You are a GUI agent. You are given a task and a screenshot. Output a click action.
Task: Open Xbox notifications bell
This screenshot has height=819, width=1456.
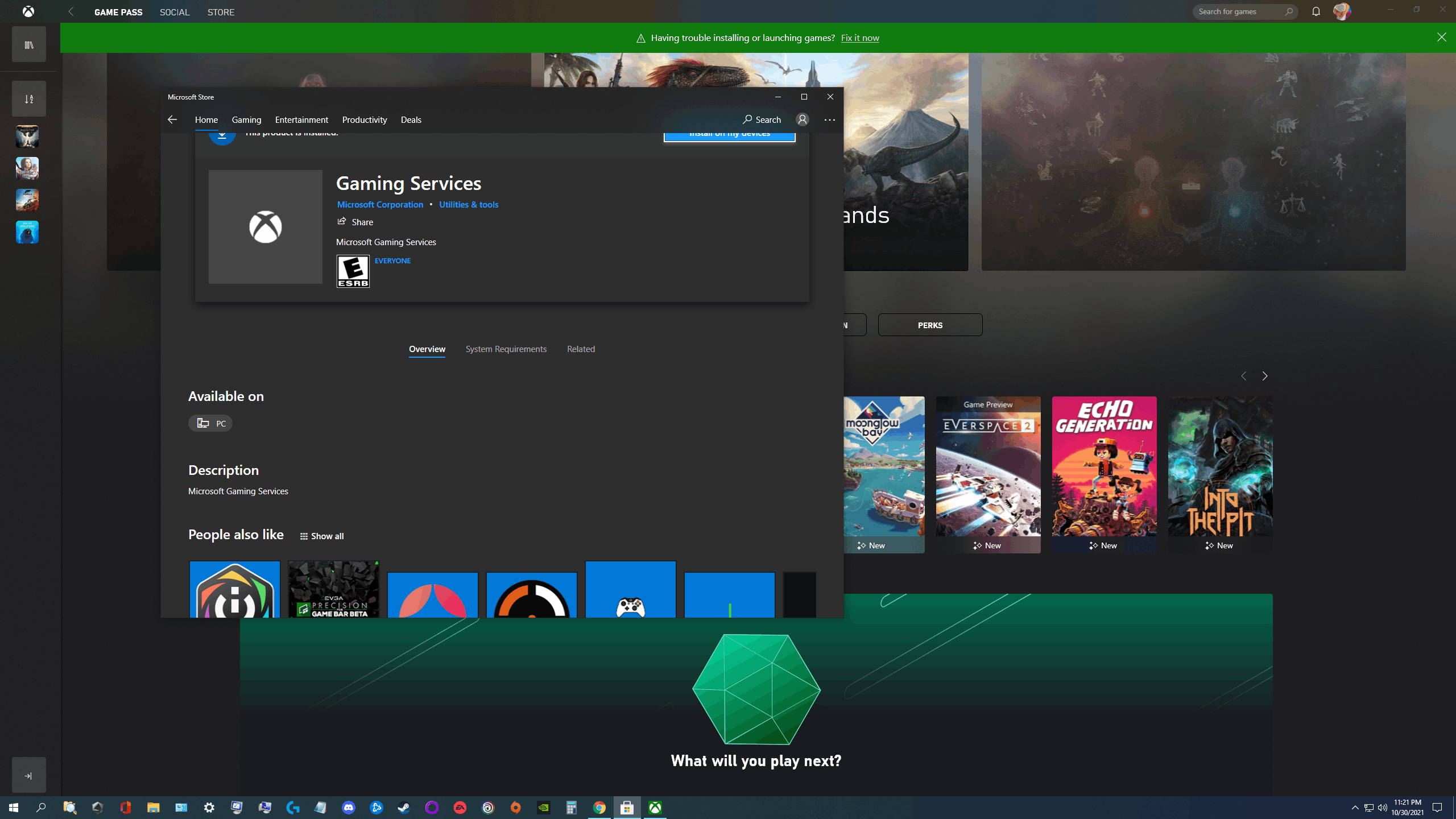pyautogui.click(x=1316, y=11)
